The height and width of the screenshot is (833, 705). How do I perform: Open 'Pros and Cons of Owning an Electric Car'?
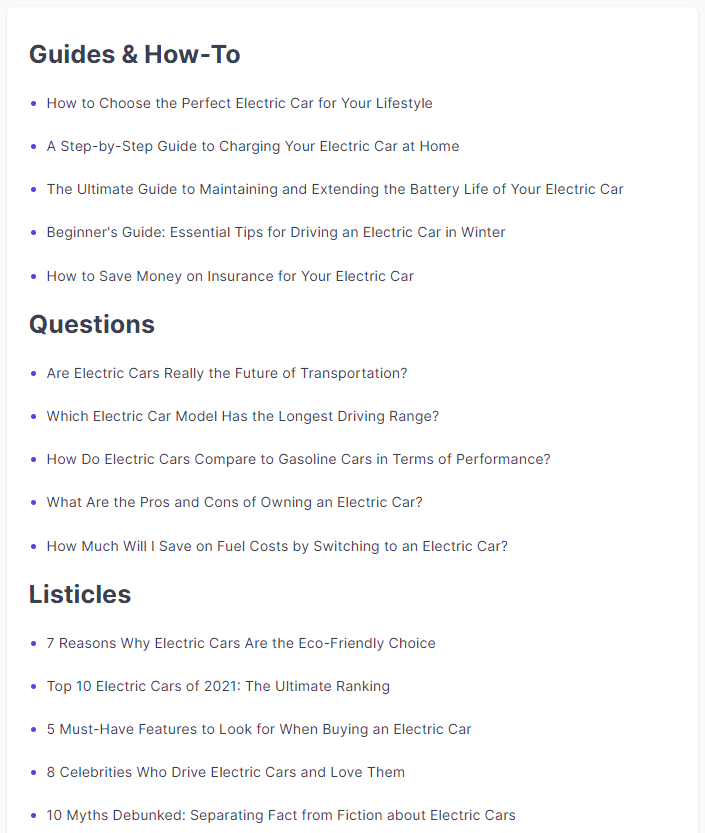coord(235,502)
